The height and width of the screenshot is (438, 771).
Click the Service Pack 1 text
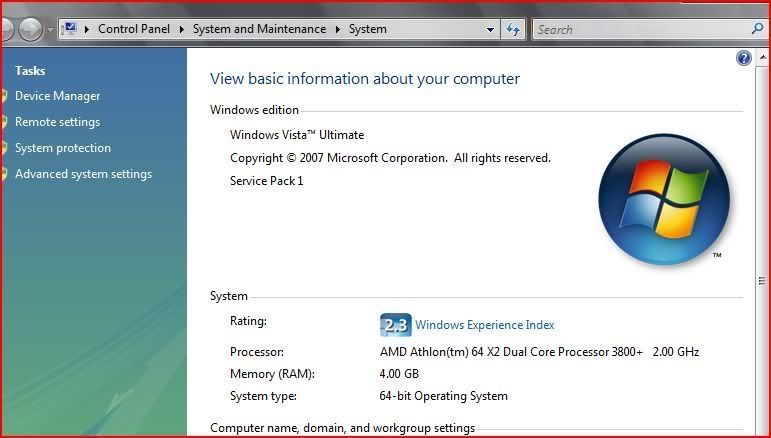pos(267,181)
